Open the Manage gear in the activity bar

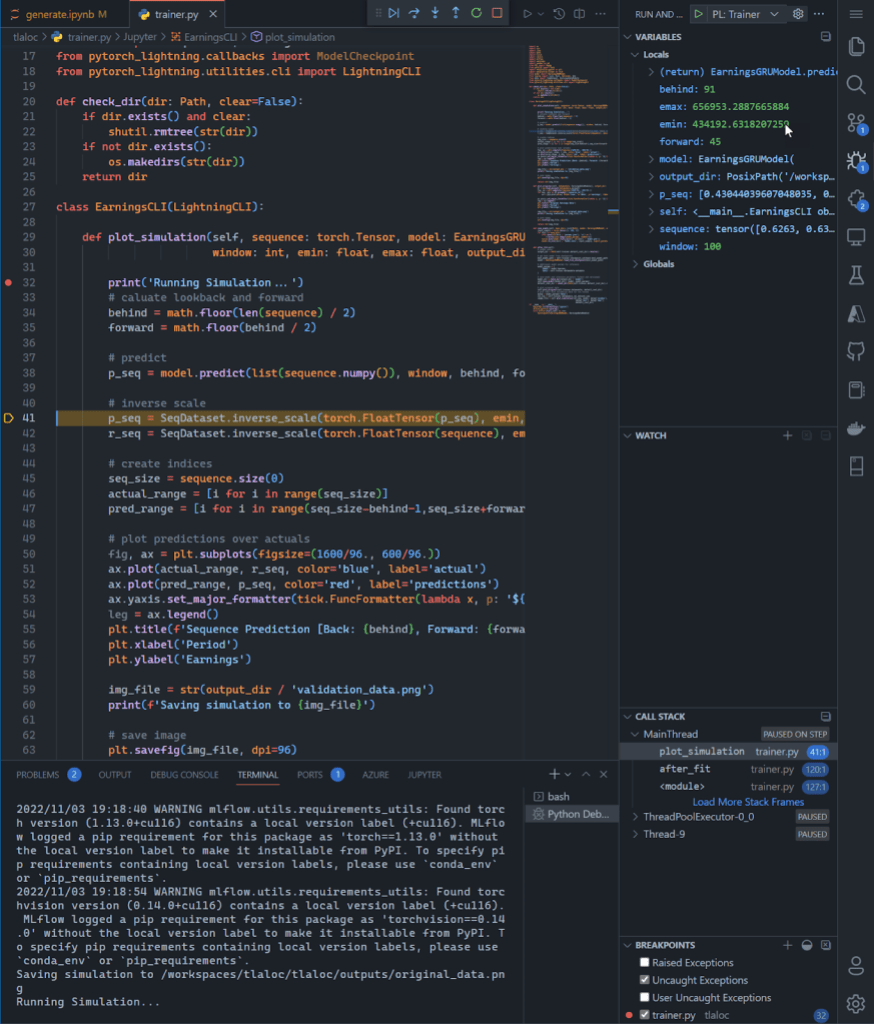click(x=856, y=1004)
